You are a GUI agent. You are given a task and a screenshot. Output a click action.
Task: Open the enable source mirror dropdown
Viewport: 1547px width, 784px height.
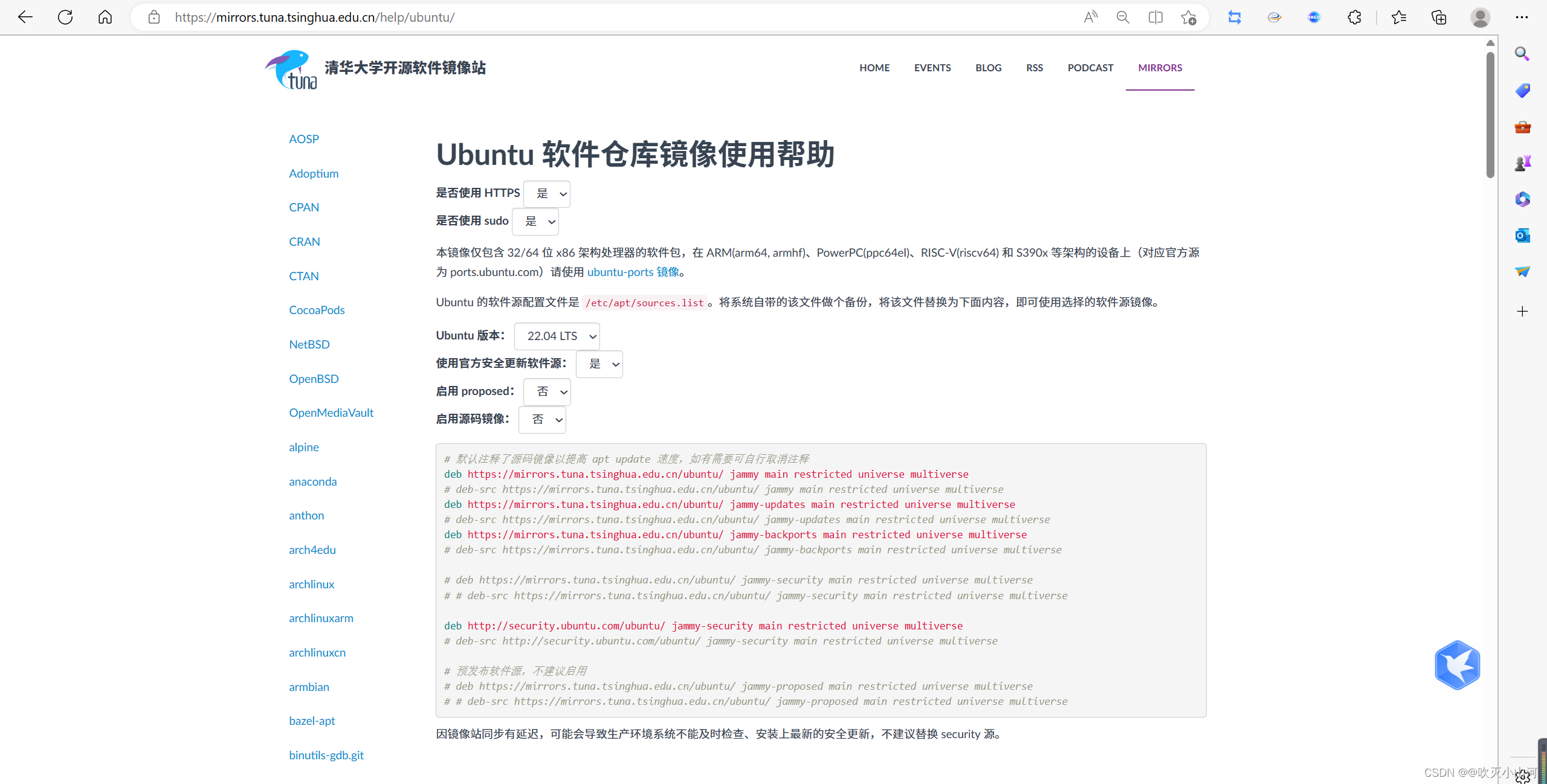pyautogui.click(x=542, y=420)
